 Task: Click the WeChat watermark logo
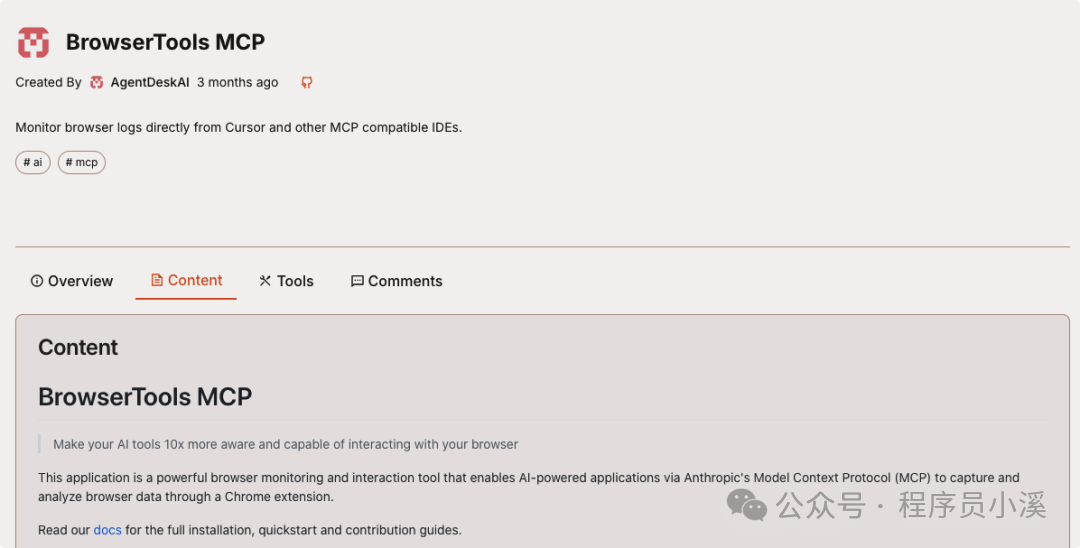point(747,504)
